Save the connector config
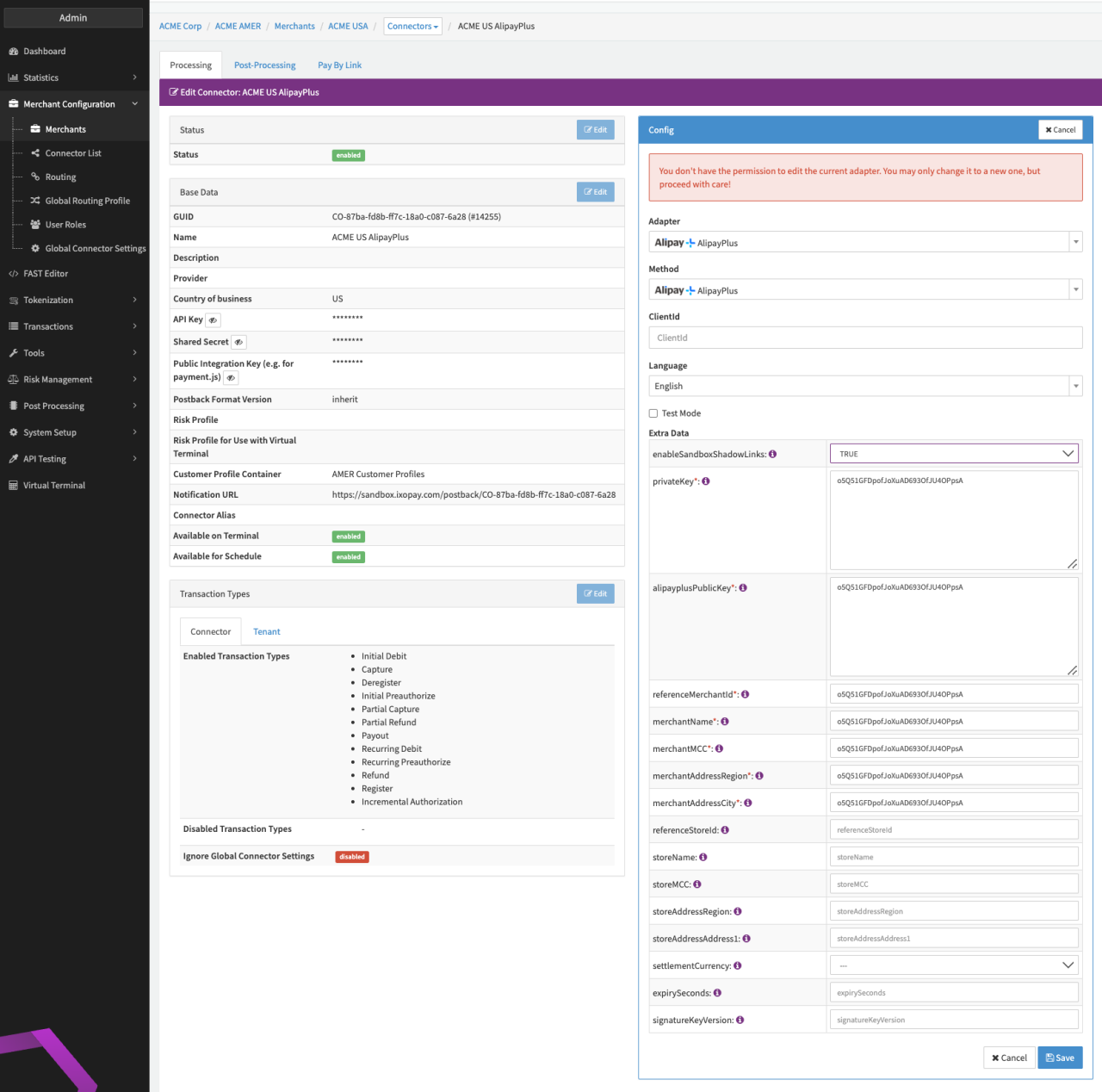Screen dimensions: 1102x1092 (1059, 1058)
